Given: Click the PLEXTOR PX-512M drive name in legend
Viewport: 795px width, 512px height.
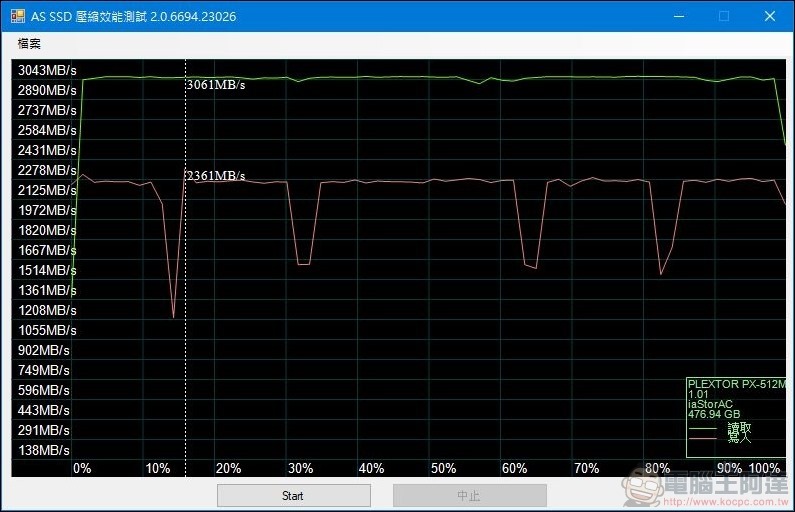Looking at the screenshot, I should coord(737,384).
